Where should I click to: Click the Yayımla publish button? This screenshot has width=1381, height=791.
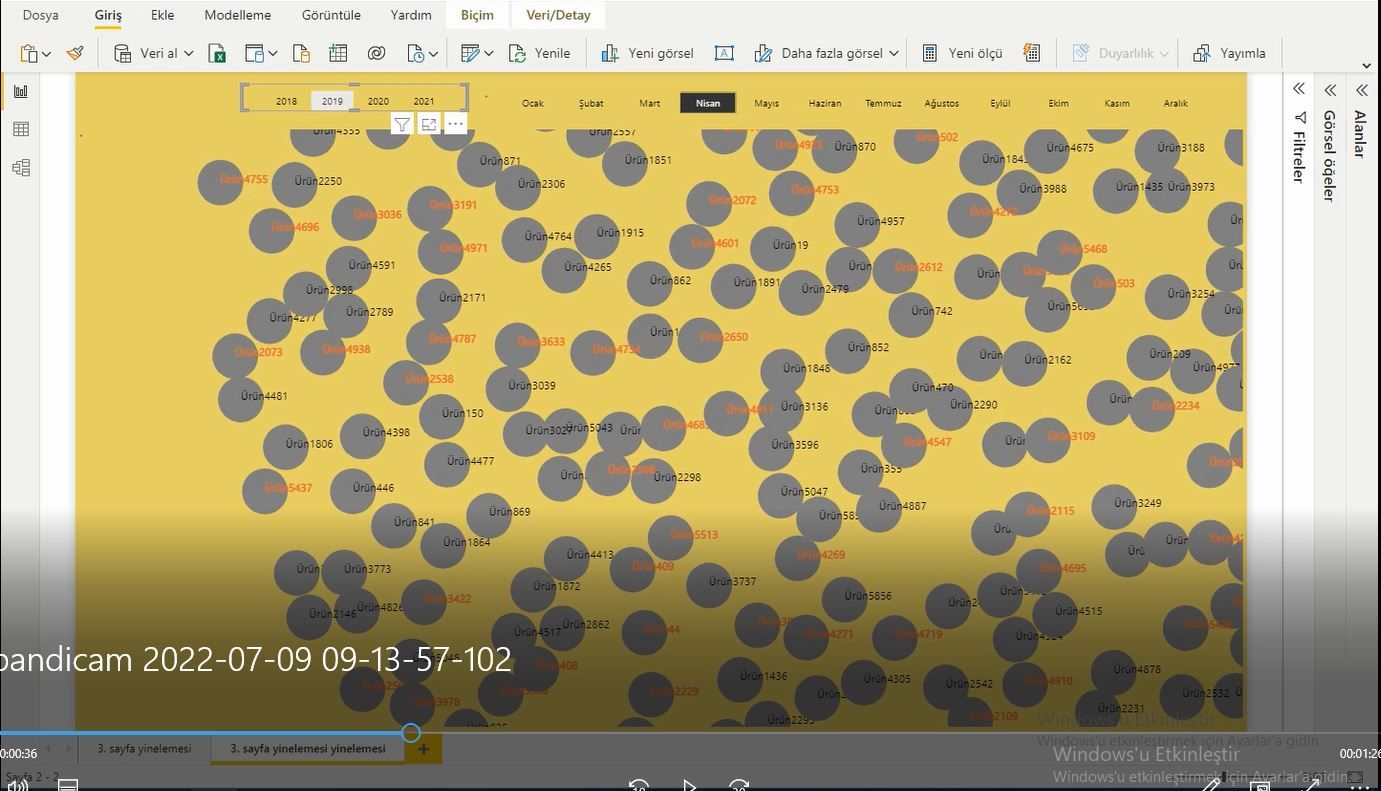point(1229,53)
